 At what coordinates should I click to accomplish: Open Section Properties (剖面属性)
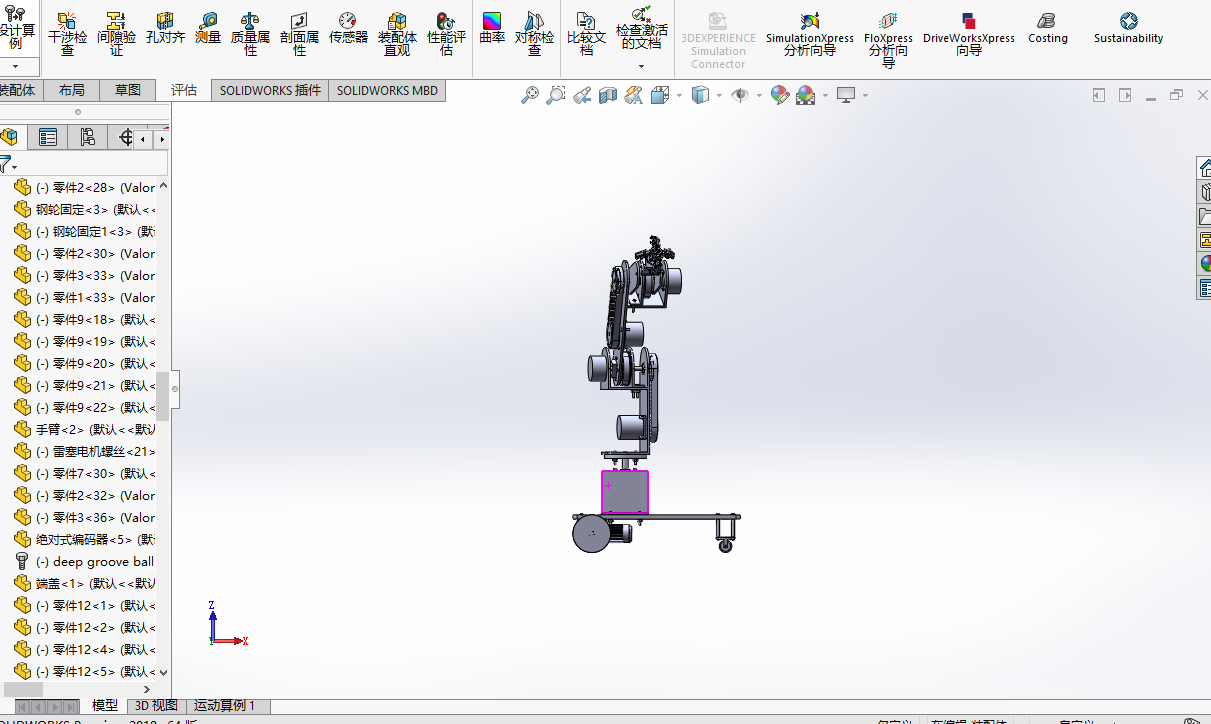click(299, 34)
